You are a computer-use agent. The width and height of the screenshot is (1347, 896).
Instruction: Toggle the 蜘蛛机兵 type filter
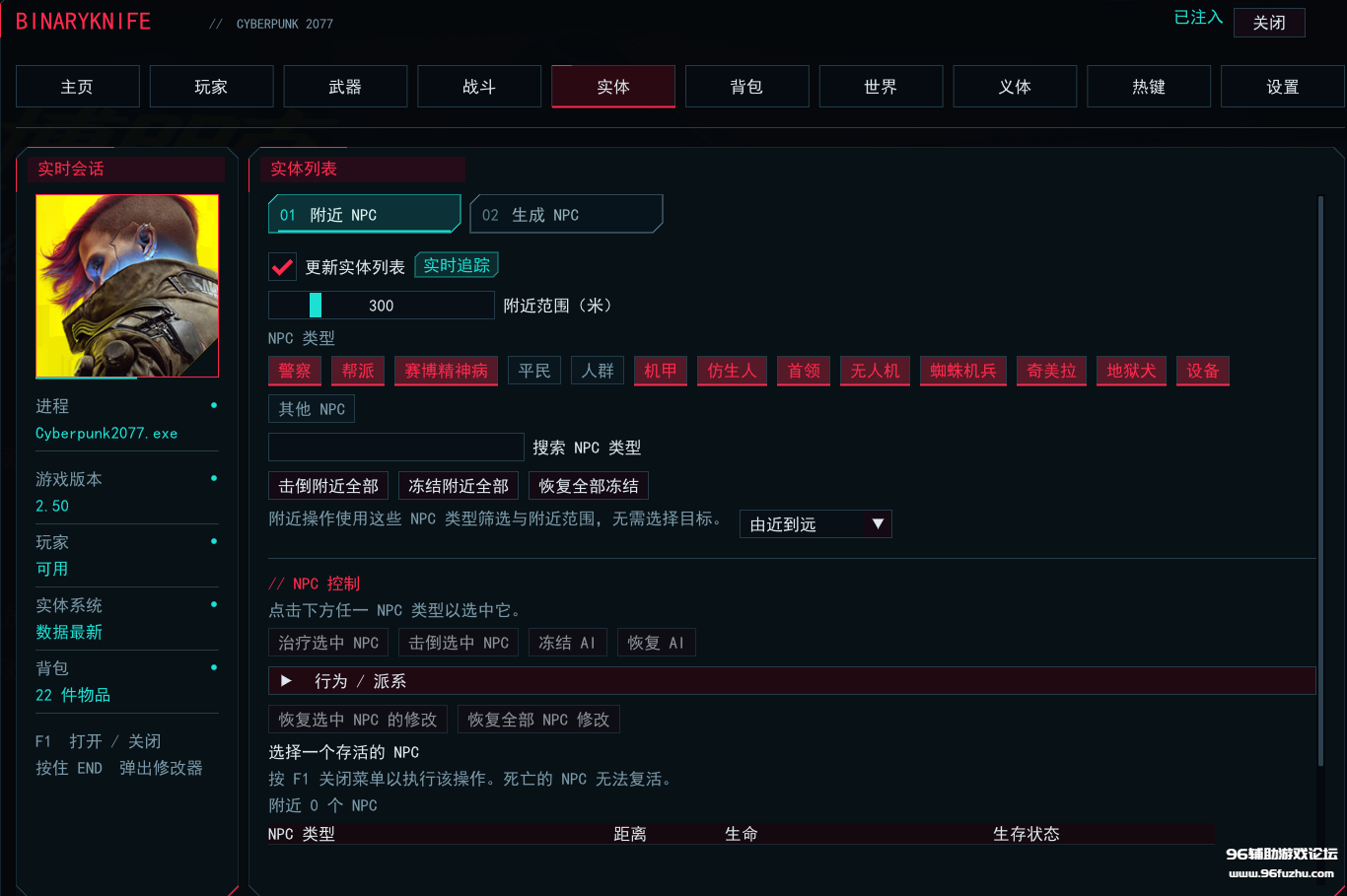963,371
